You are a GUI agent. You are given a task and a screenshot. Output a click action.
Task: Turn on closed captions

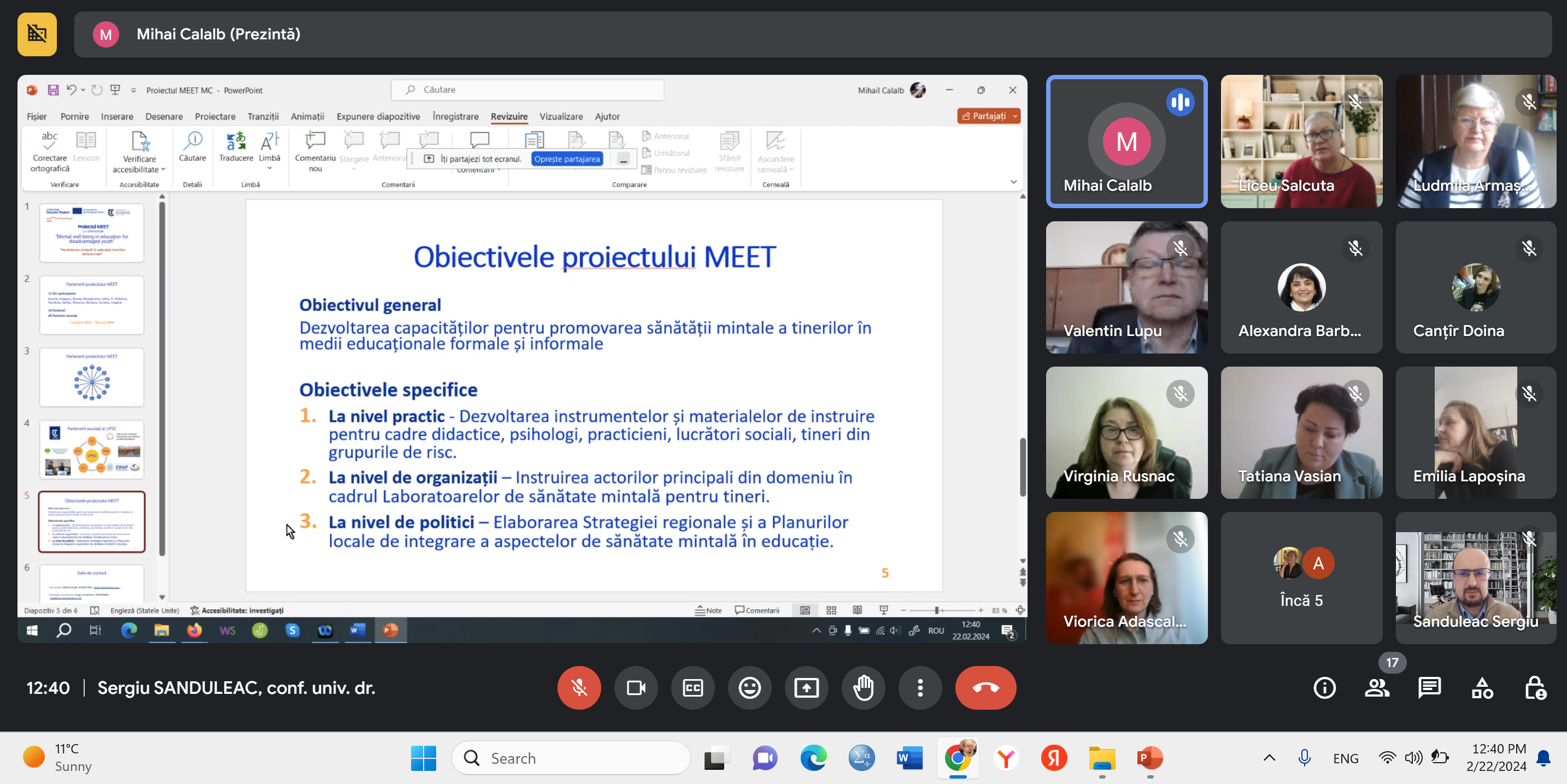[x=693, y=688]
